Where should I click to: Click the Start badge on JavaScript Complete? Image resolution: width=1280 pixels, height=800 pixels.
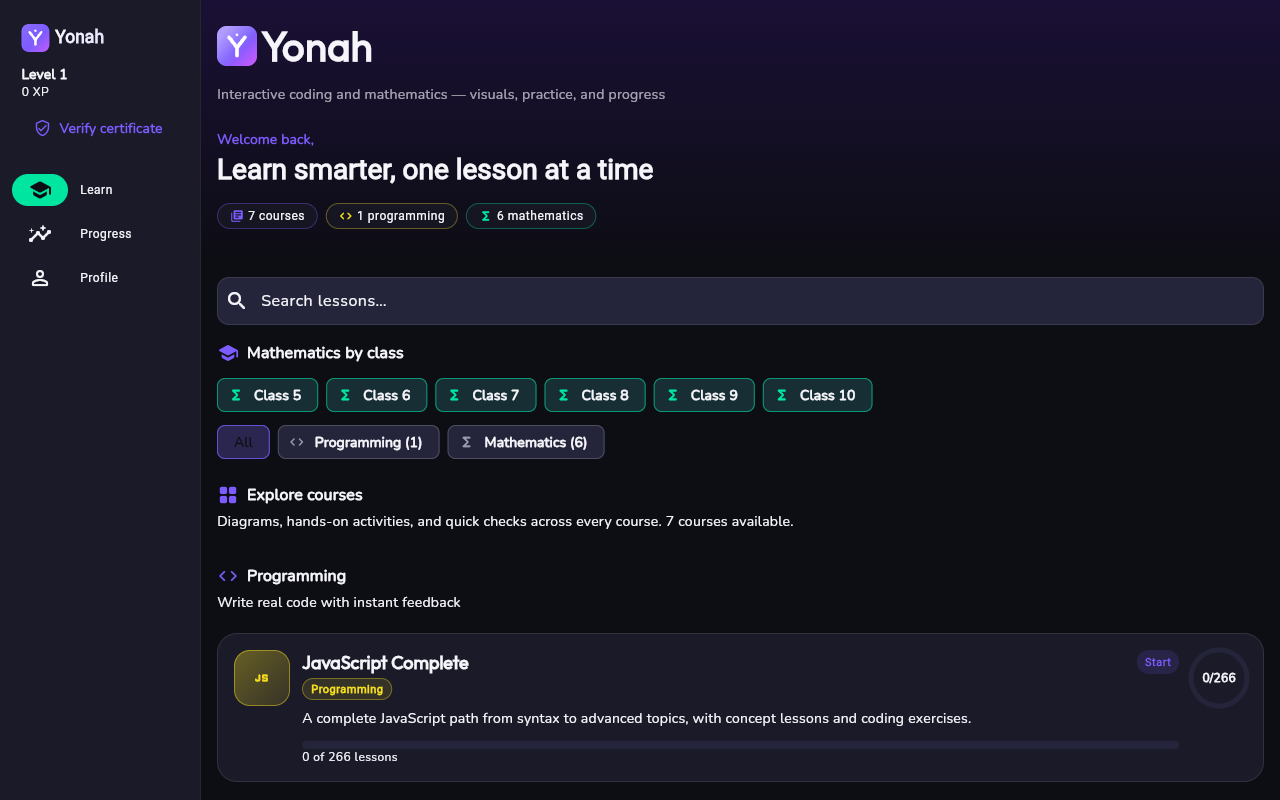[1158, 662]
